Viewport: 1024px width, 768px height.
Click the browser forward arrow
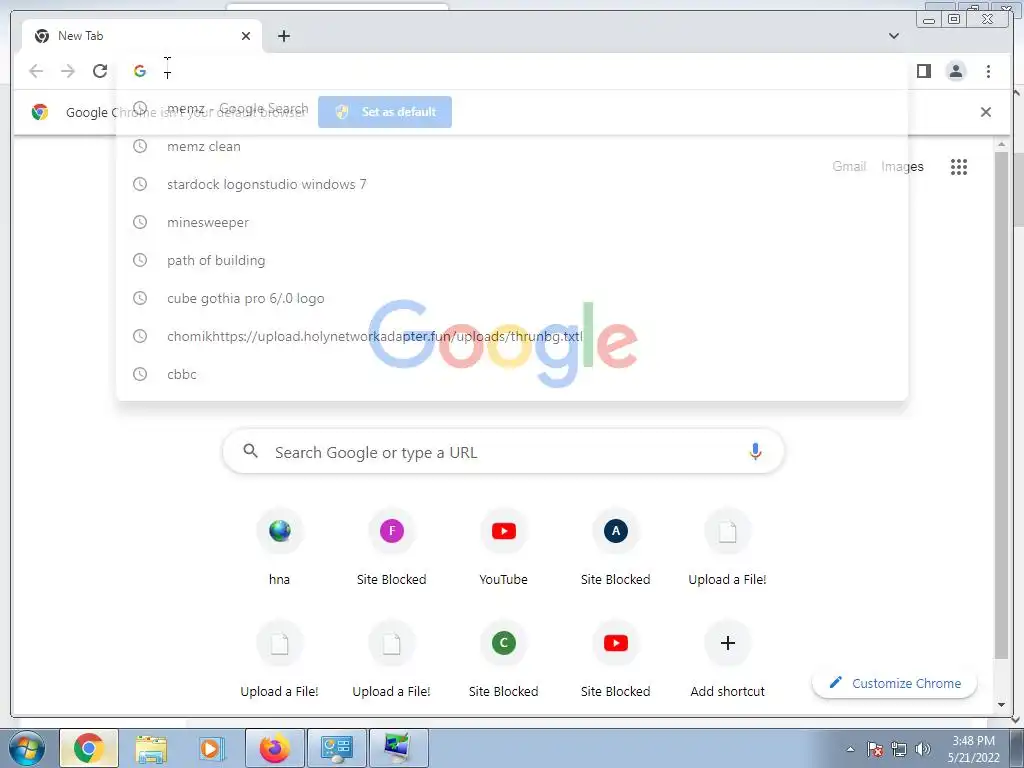(x=68, y=71)
